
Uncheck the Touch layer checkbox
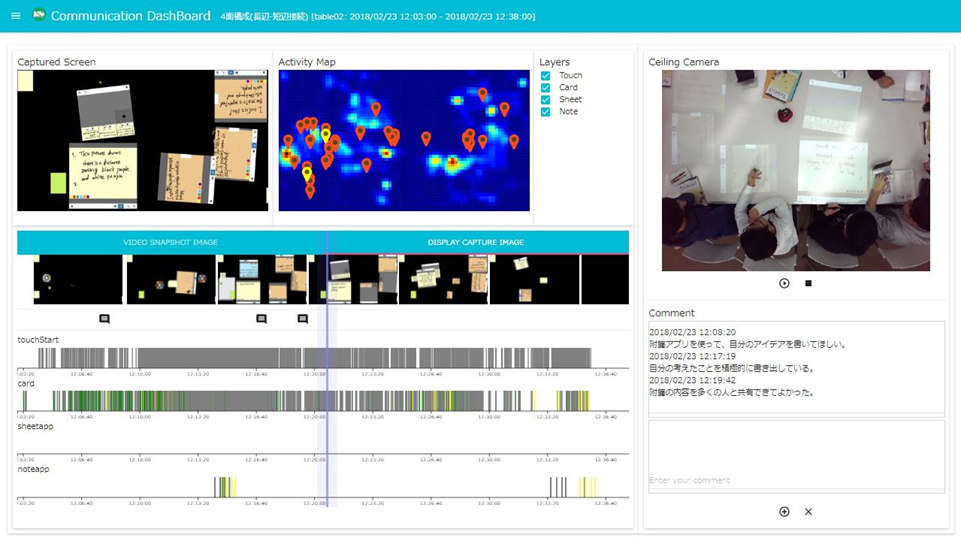click(545, 76)
